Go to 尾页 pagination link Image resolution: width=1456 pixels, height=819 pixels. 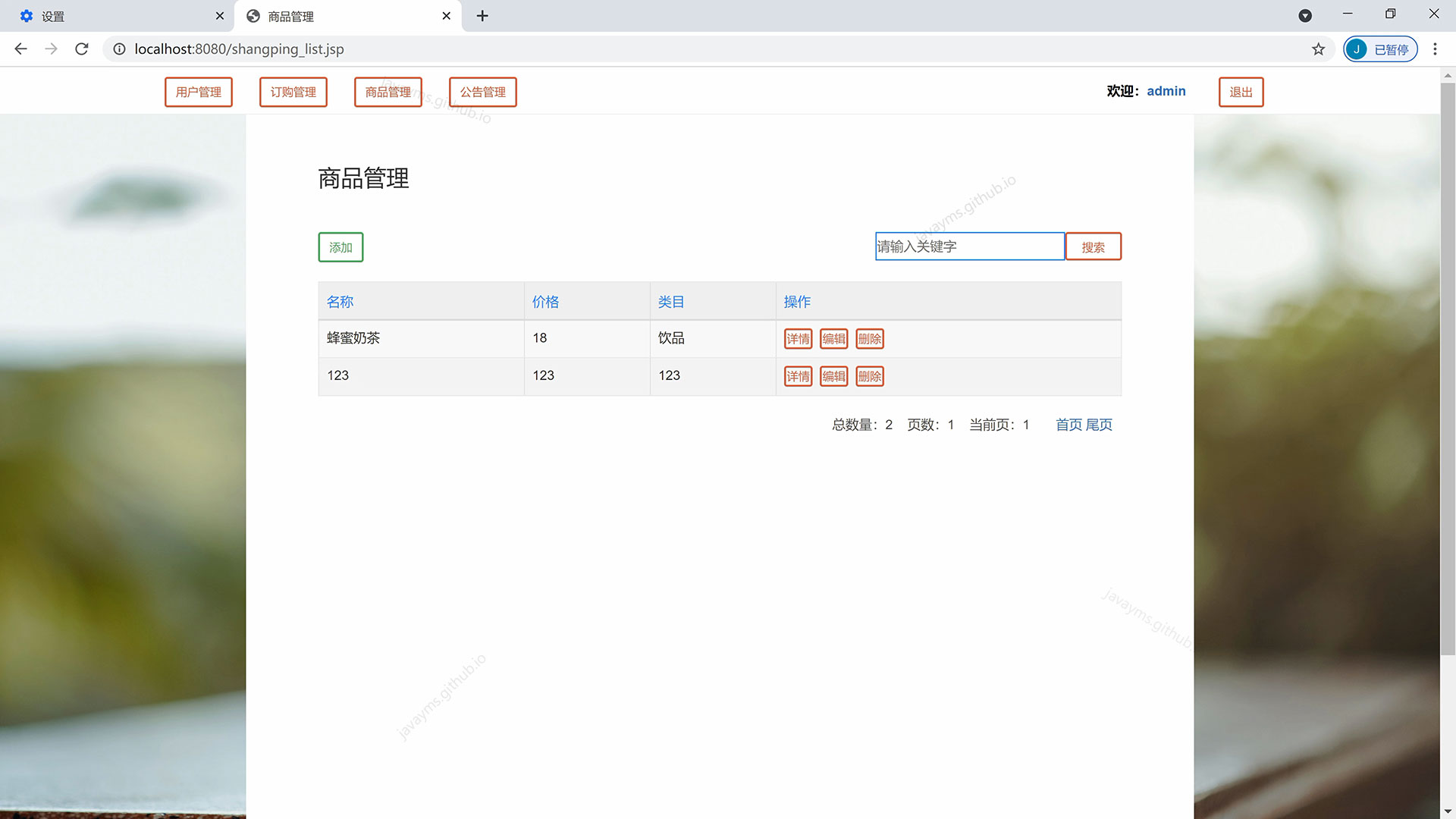[1099, 425]
